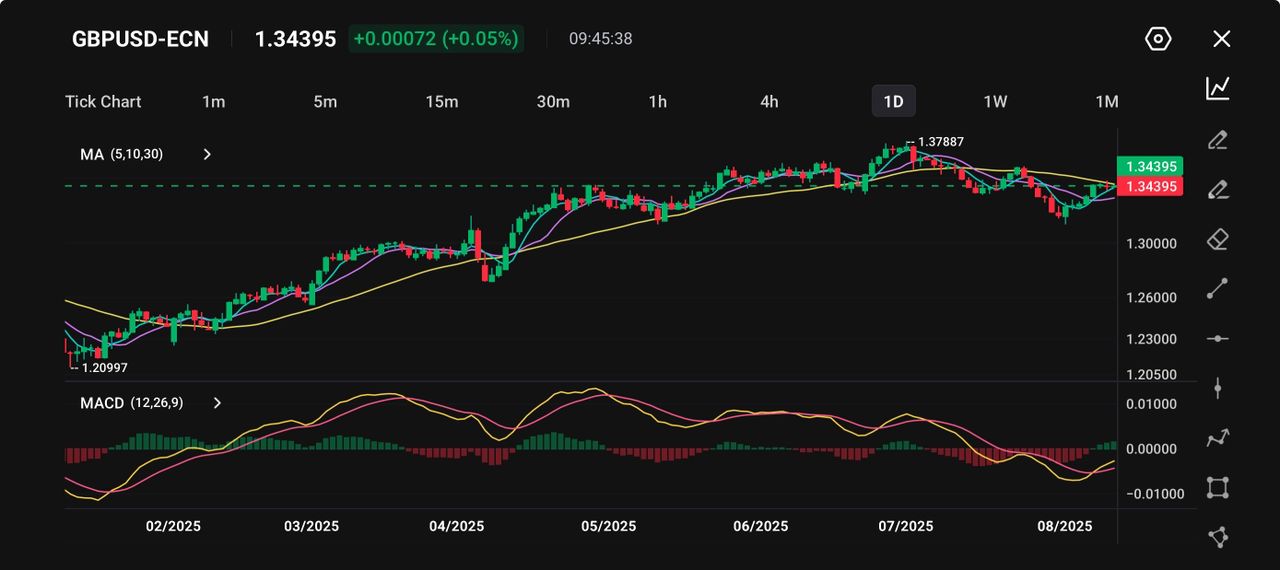Switch to the 15m timeframe
Image resolution: width=1280 pixels, height=570 pixels.
click(x=441, y=101)
